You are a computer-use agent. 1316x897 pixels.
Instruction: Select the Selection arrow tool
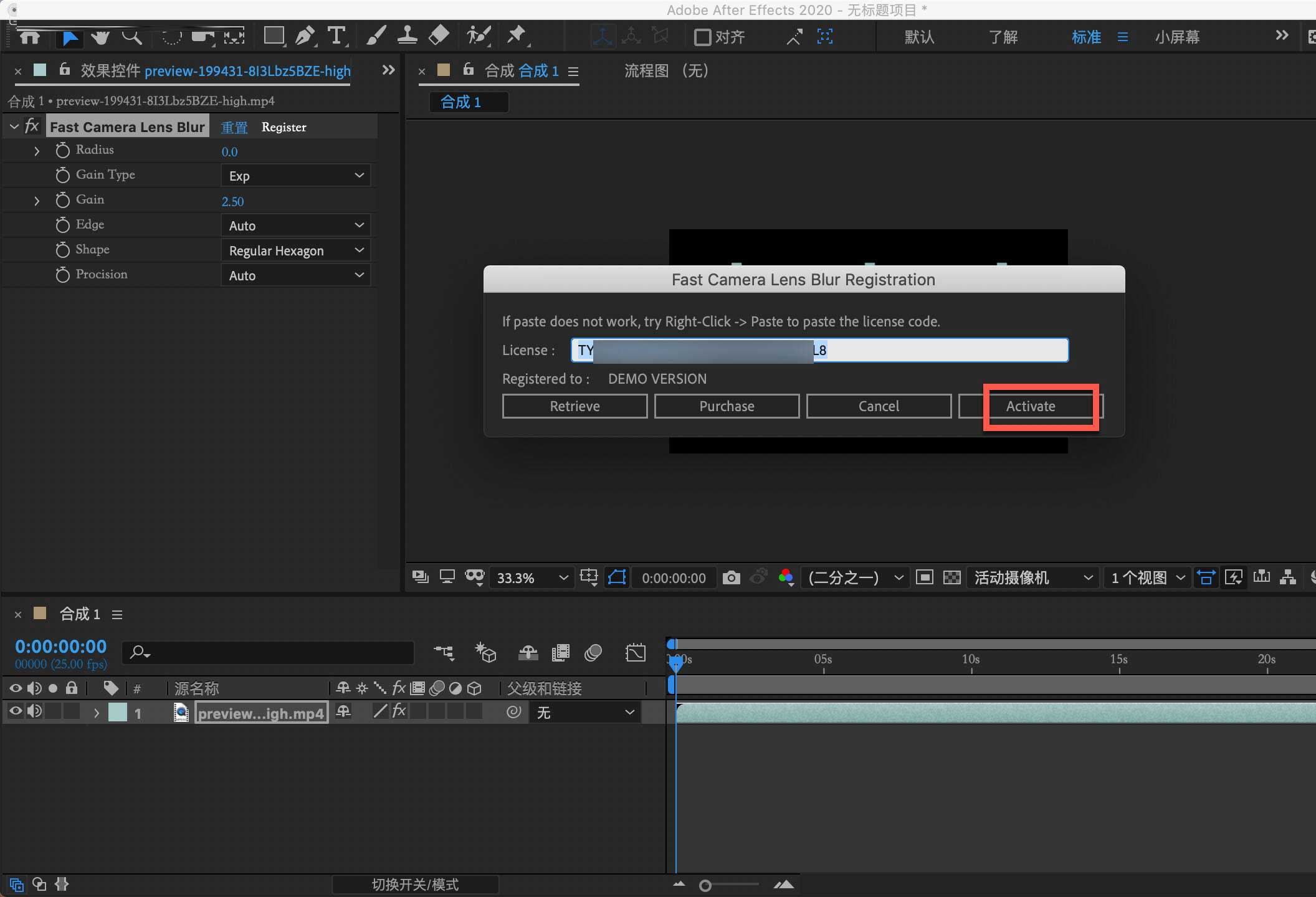tap(70, 37)
